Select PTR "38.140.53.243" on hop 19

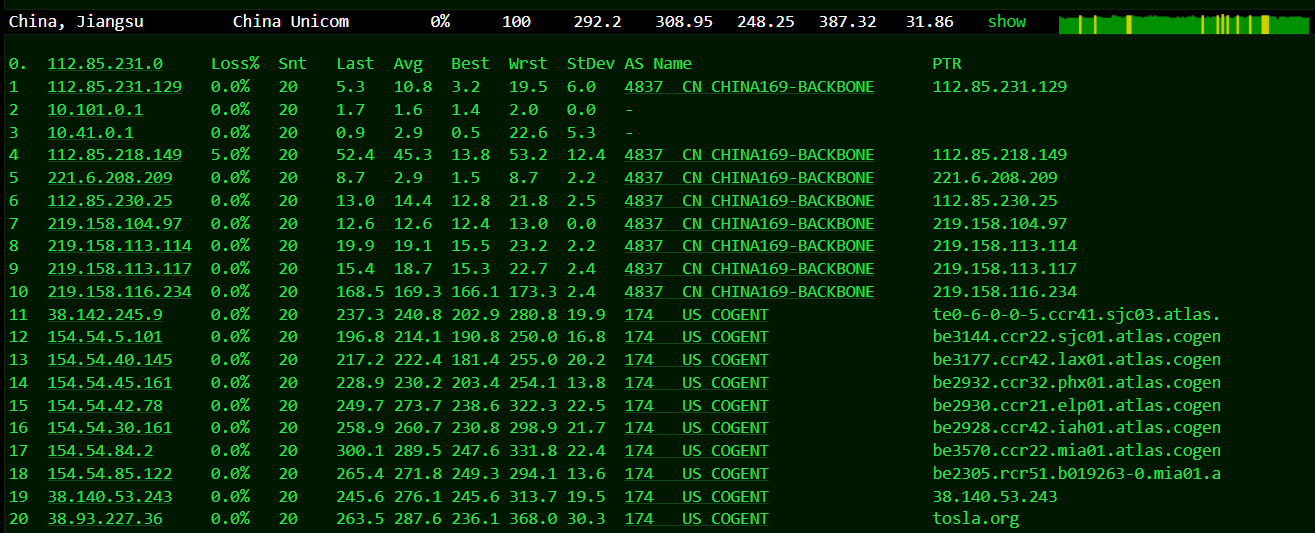click(x=995, y=497)
